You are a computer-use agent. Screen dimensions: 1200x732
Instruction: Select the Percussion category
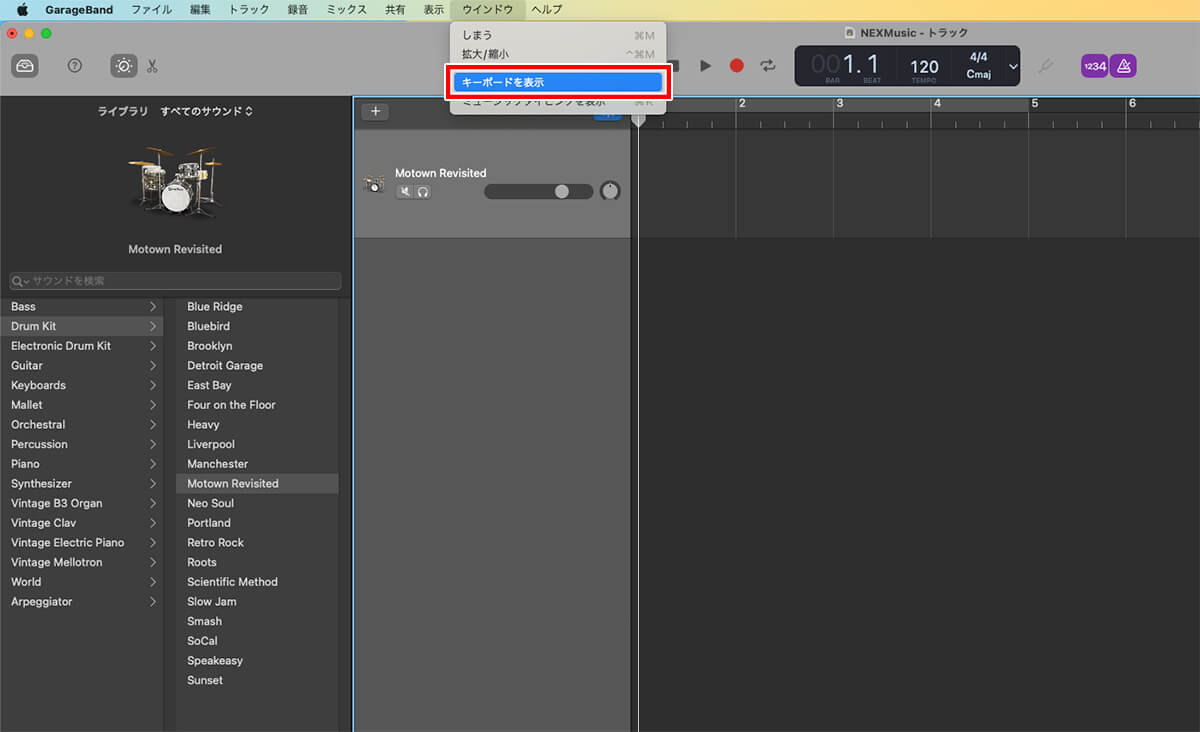coord(82,444)
